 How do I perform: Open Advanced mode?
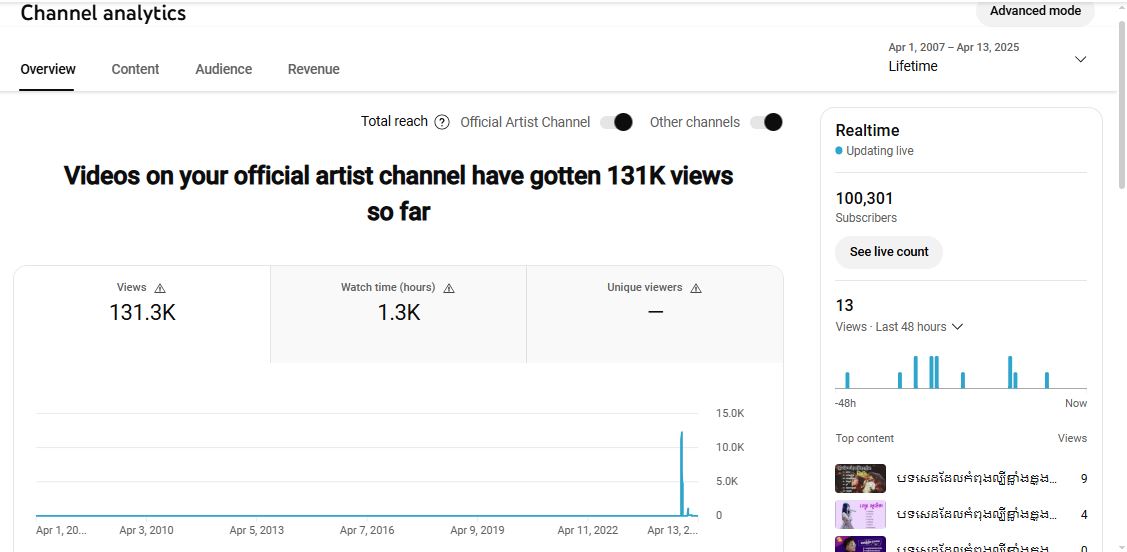1035,11
